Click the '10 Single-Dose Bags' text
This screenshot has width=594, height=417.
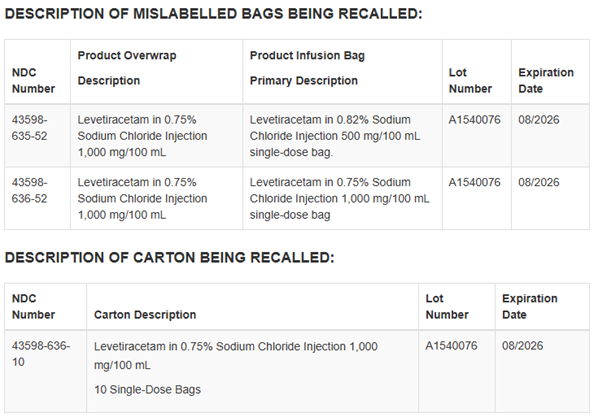(147, 389)
